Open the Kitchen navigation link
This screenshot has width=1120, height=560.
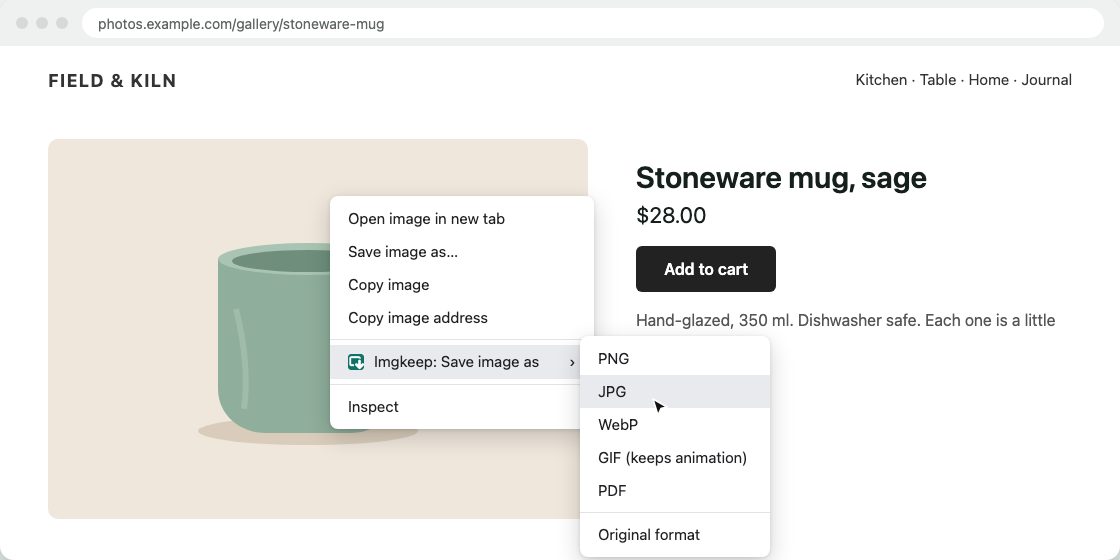pyautogui.click(x=881, y=80)
